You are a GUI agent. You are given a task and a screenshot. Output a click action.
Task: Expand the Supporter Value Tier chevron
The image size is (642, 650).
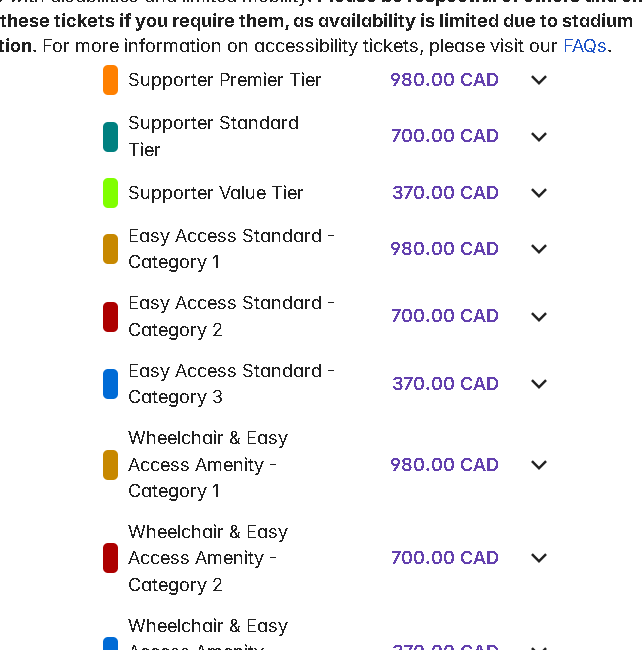tap(539, 193)
